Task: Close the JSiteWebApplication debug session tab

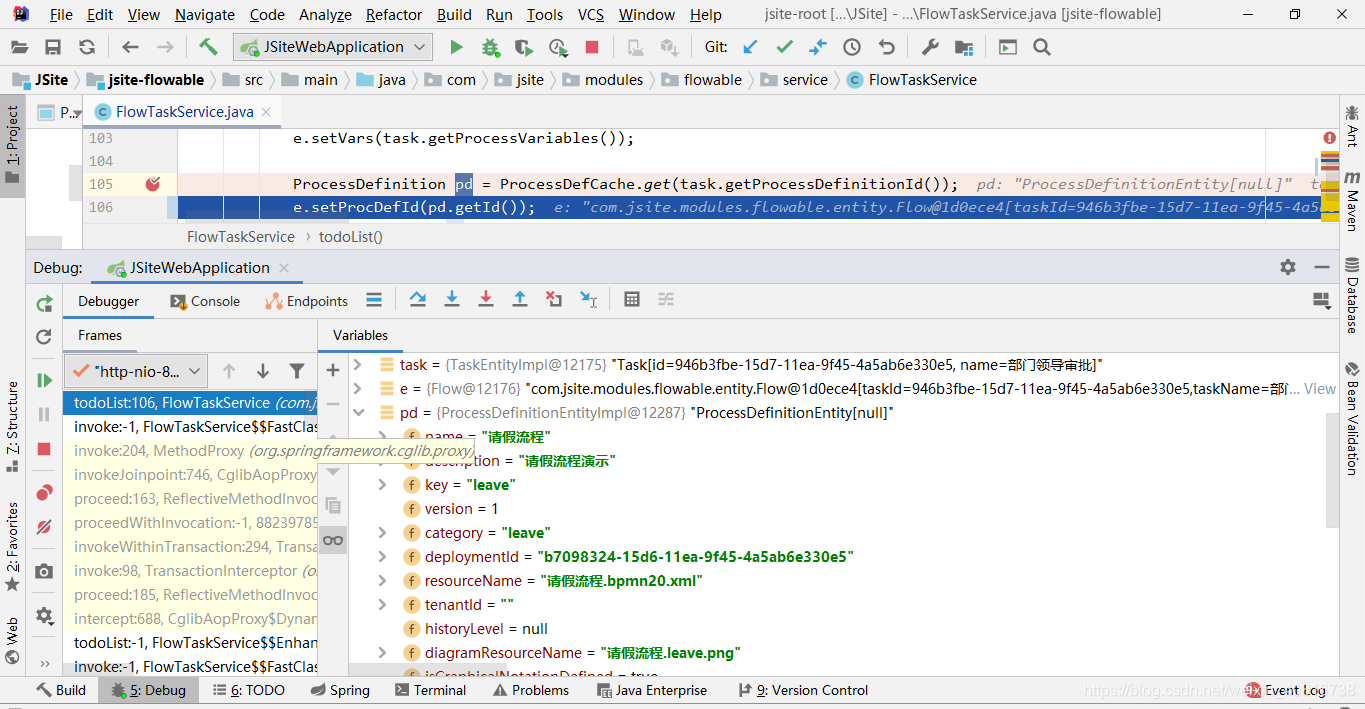Action: 284,267
